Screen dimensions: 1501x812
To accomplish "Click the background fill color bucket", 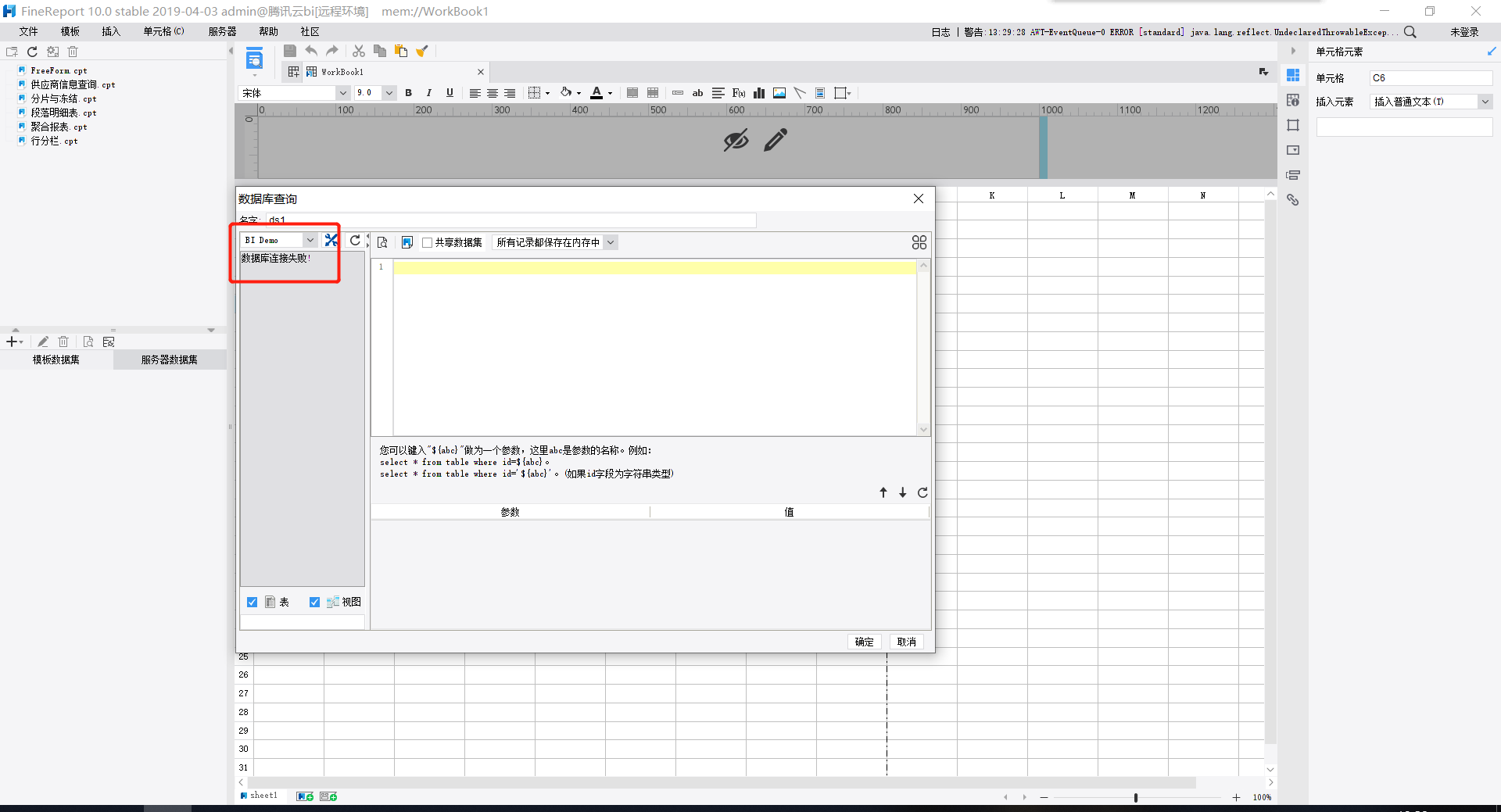I will pos(566,92).
